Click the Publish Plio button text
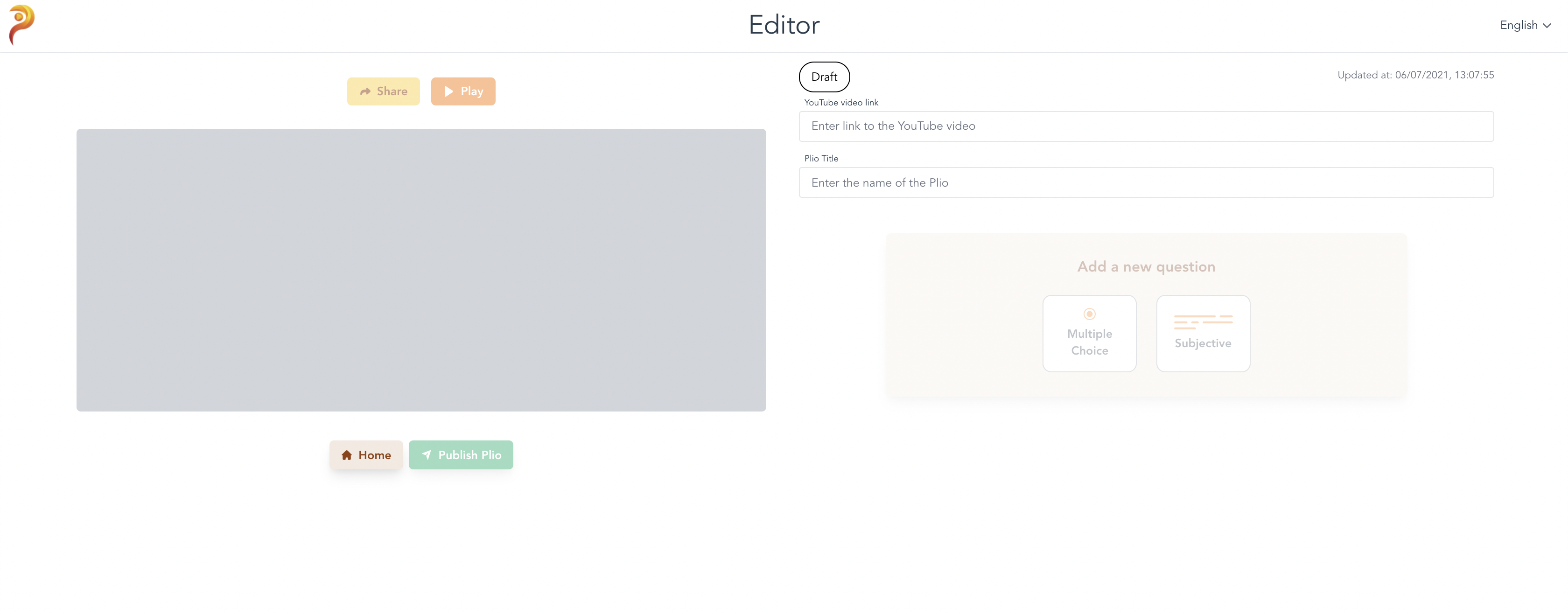Image resolution: width=1568 pixels, height=614 pixels. (469, 455)
